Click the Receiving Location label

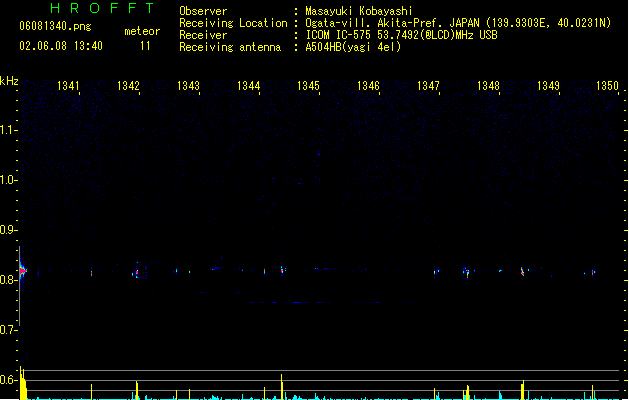click(x=233, y=23)
